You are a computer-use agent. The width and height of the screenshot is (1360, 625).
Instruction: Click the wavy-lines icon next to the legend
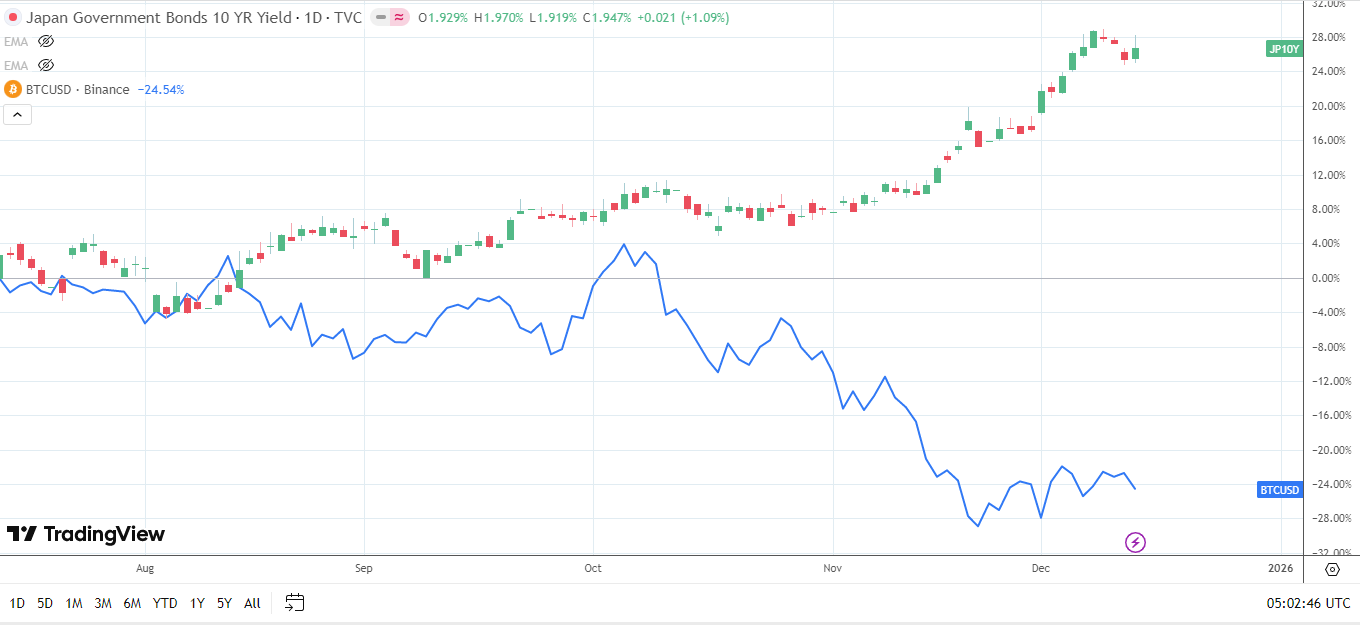click(x=400, y=17)
